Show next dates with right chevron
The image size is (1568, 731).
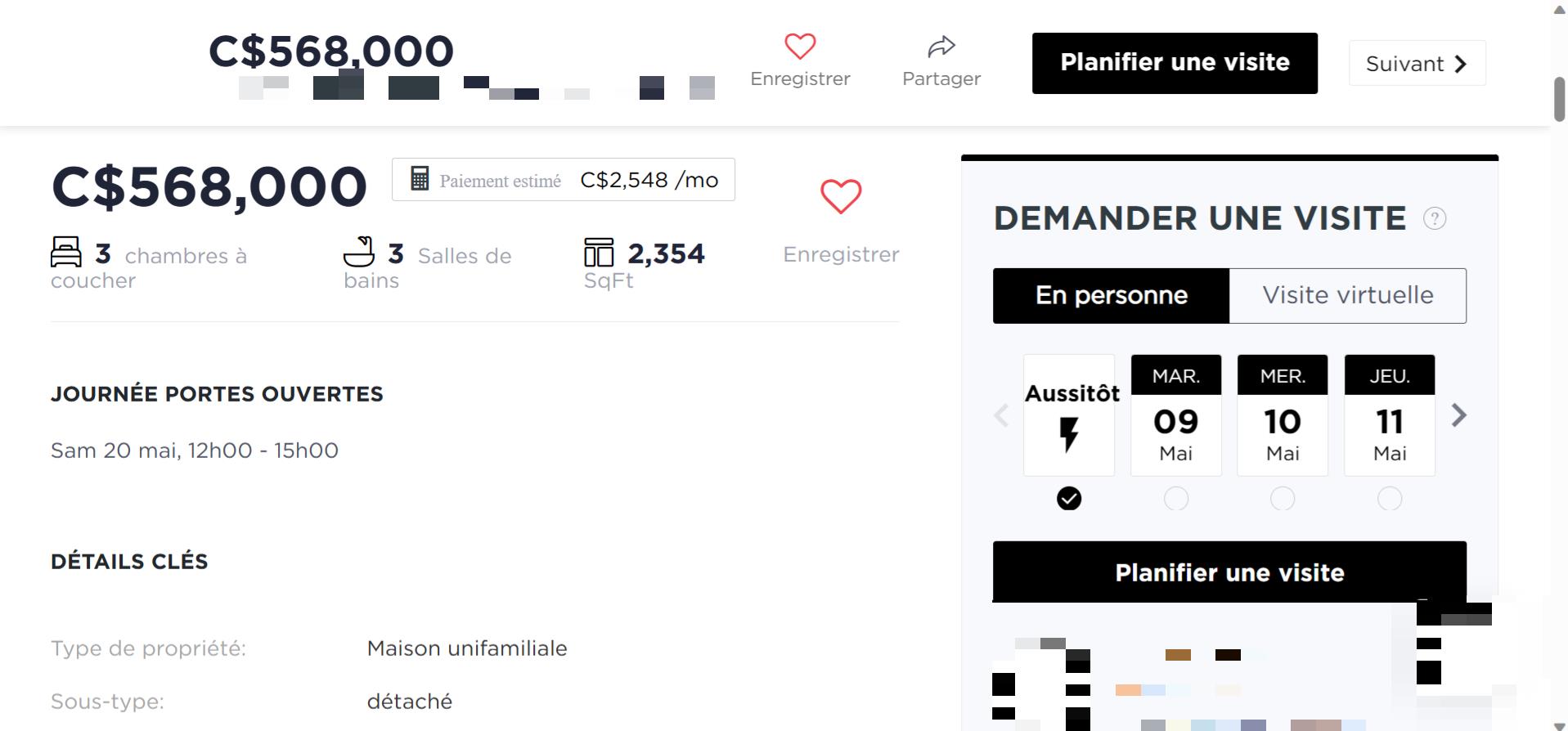(x=1459, y=415)
